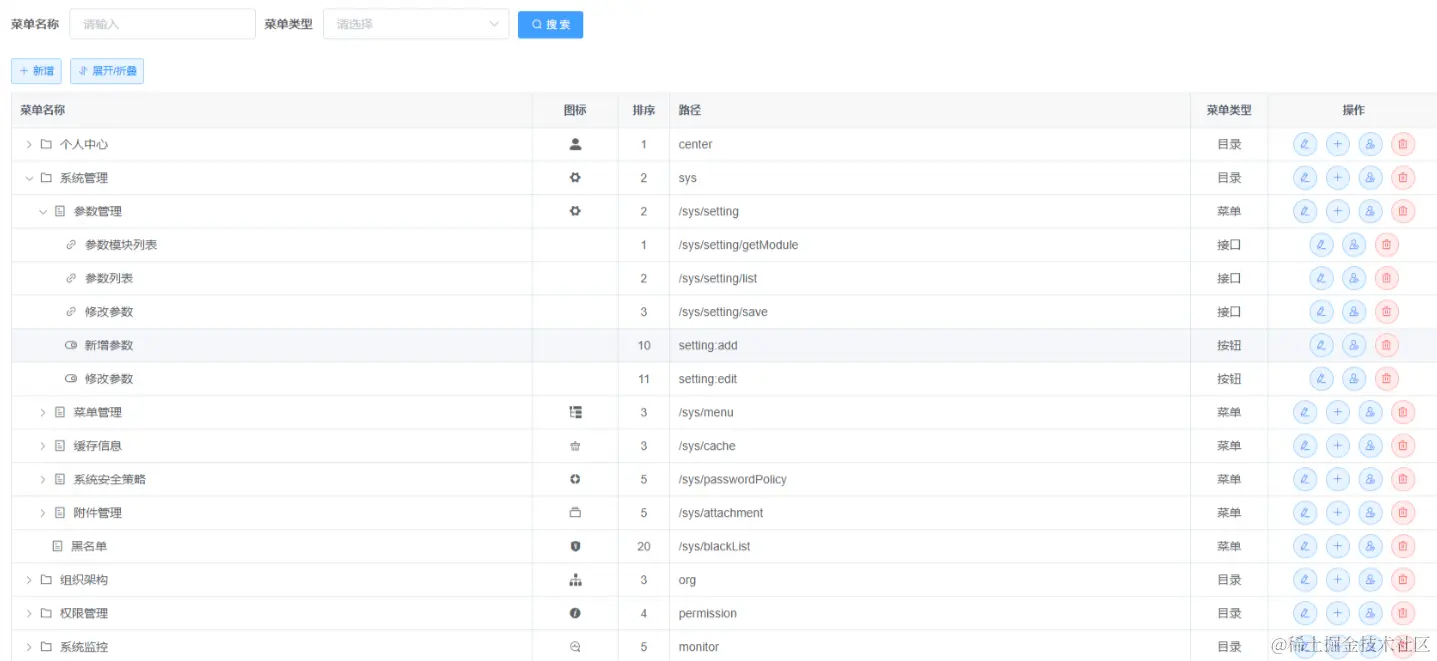The width and height of the screenshot is (1437, 661).
Task: Expand the 系统安全策略 tree node
Action: coord(43,479)
